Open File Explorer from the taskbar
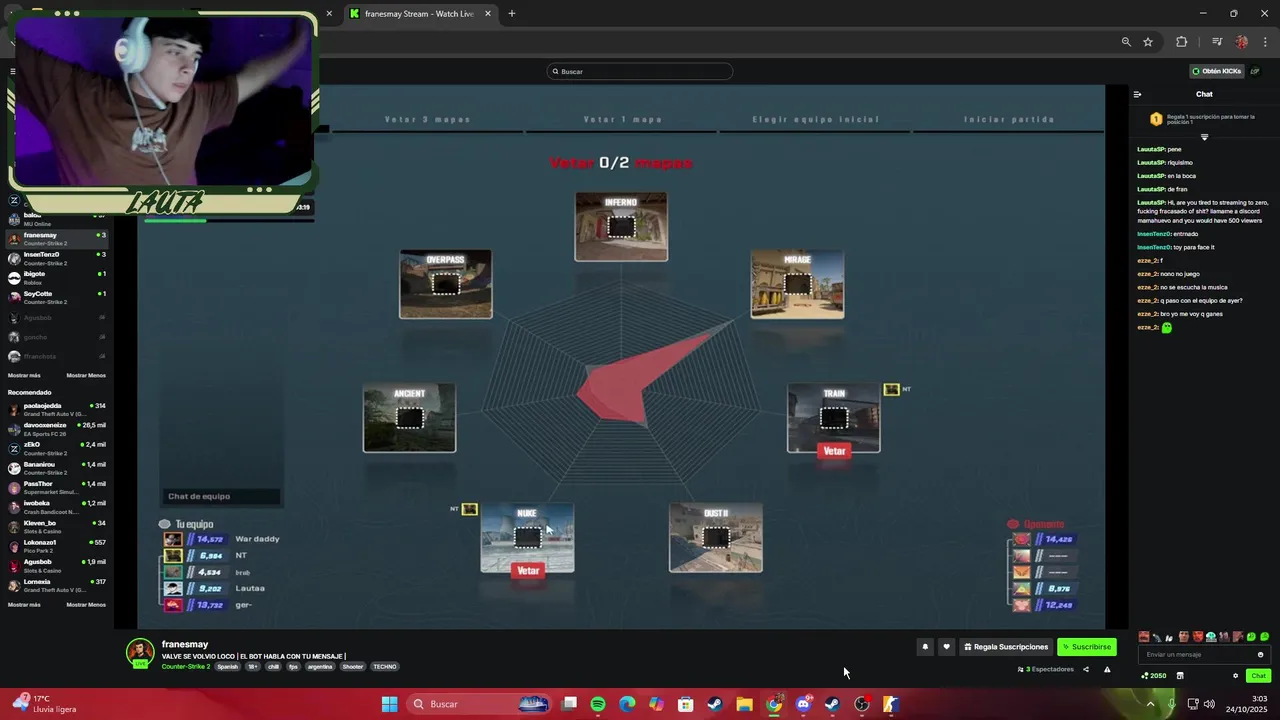Screen dimensions: 1280x720 coord(744,704)
